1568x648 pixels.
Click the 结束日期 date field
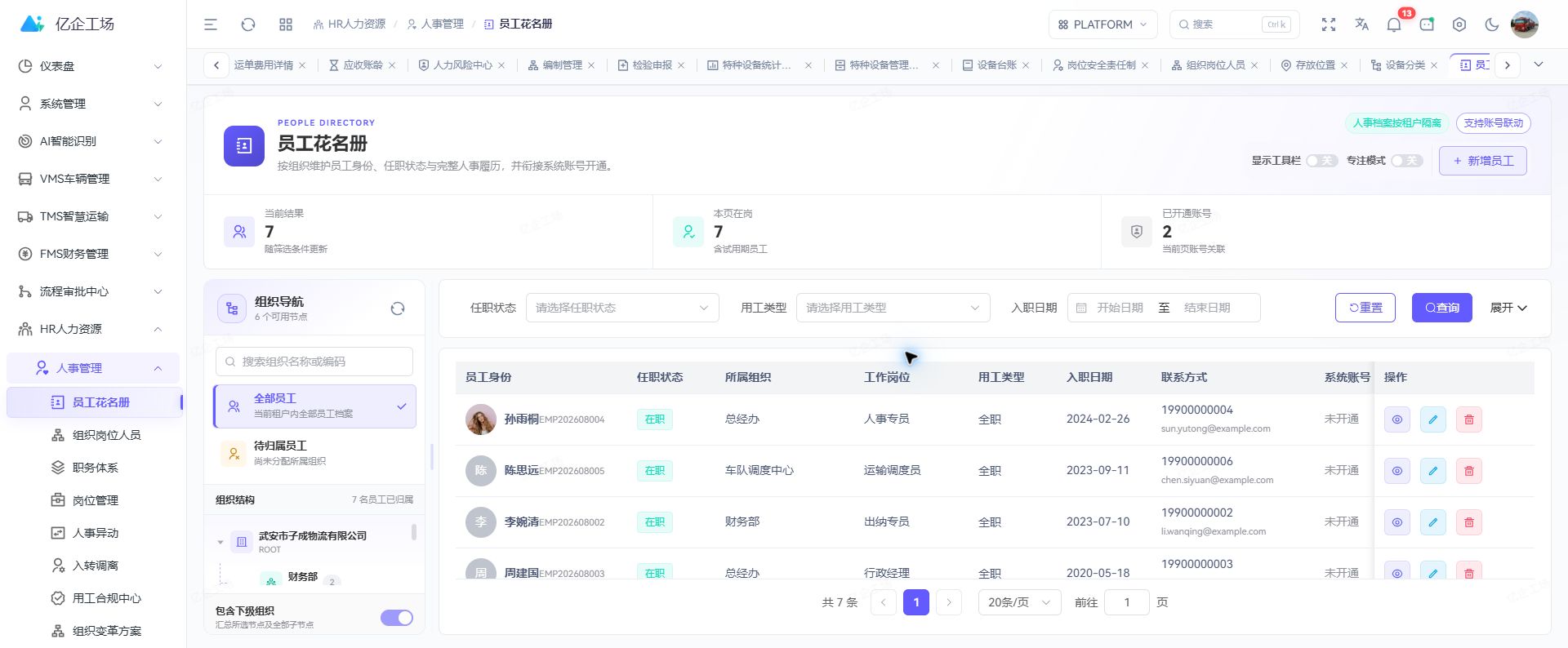click(1209, 308)
